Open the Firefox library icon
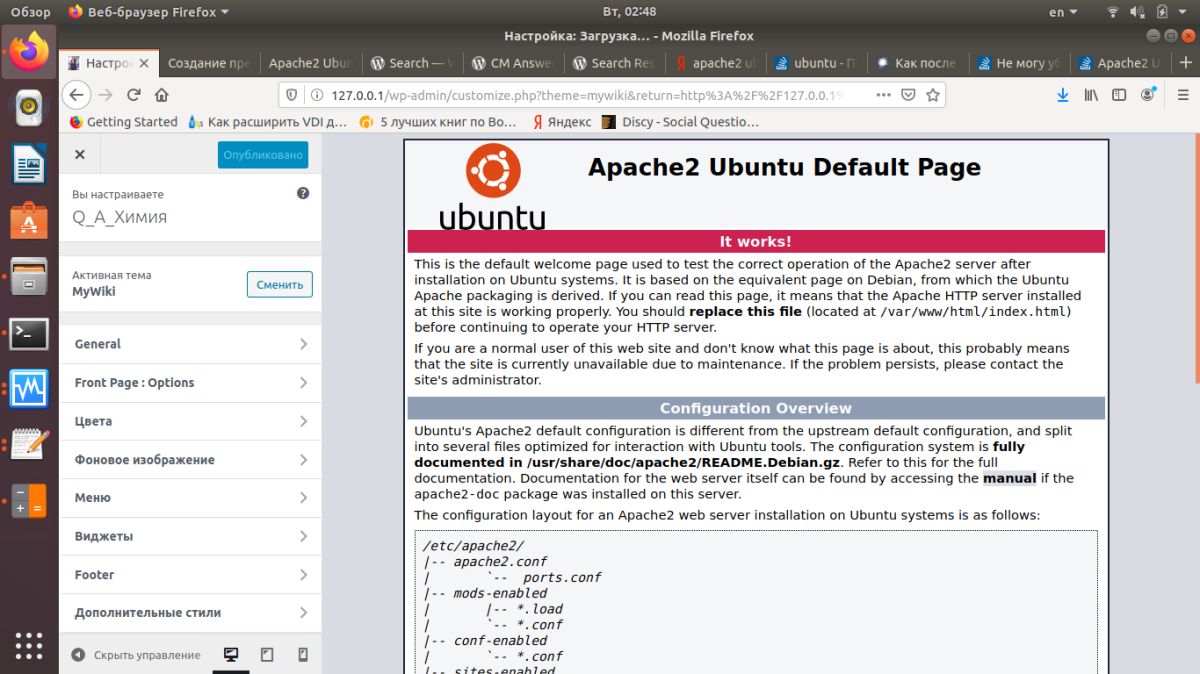Screen dimensions: 1200x674 1092,95
